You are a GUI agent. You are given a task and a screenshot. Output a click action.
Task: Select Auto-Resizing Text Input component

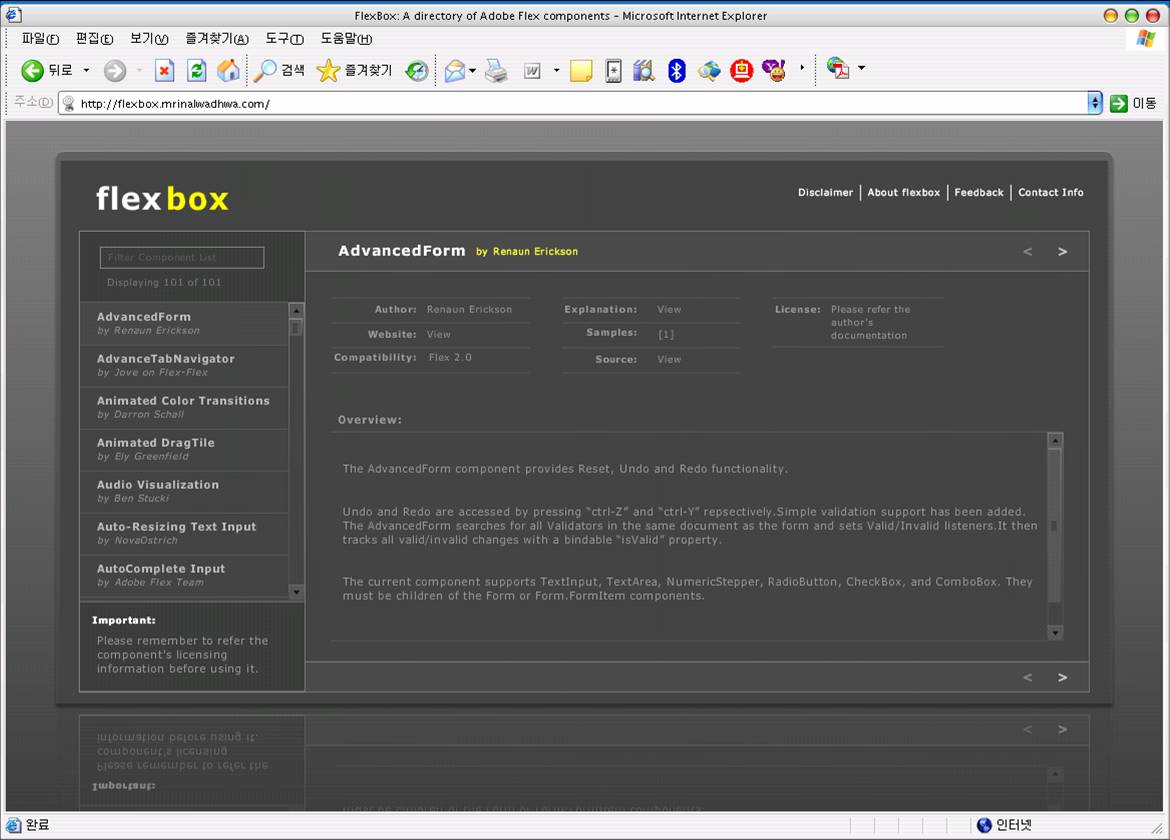tap(184, 533)
